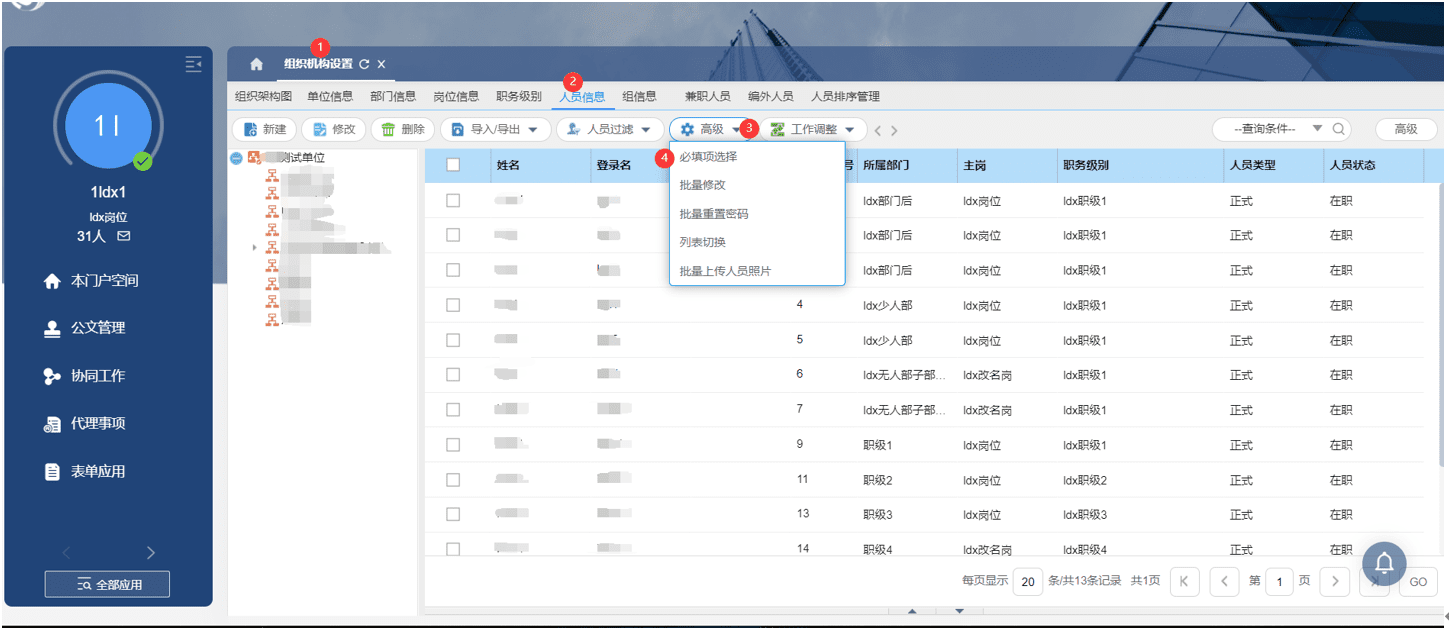Open 代理事项 in sidebar
Viewport: 1449px width, 628px height.
click(85, 424)
